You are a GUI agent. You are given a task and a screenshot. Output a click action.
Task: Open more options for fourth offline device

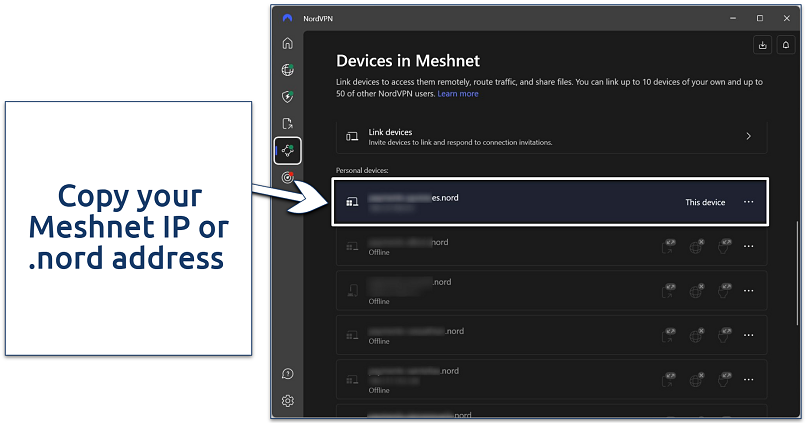click(x=748, y=380)
